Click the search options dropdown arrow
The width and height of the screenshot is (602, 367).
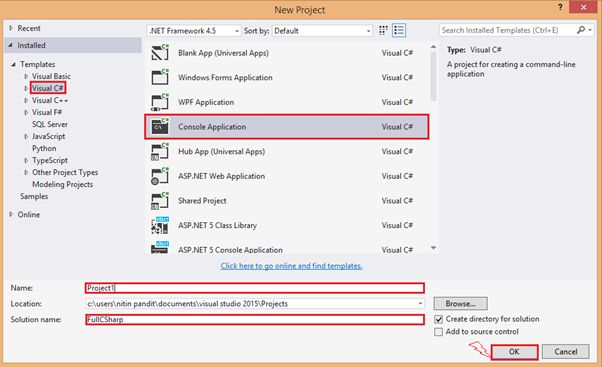[x=590, y=30]
